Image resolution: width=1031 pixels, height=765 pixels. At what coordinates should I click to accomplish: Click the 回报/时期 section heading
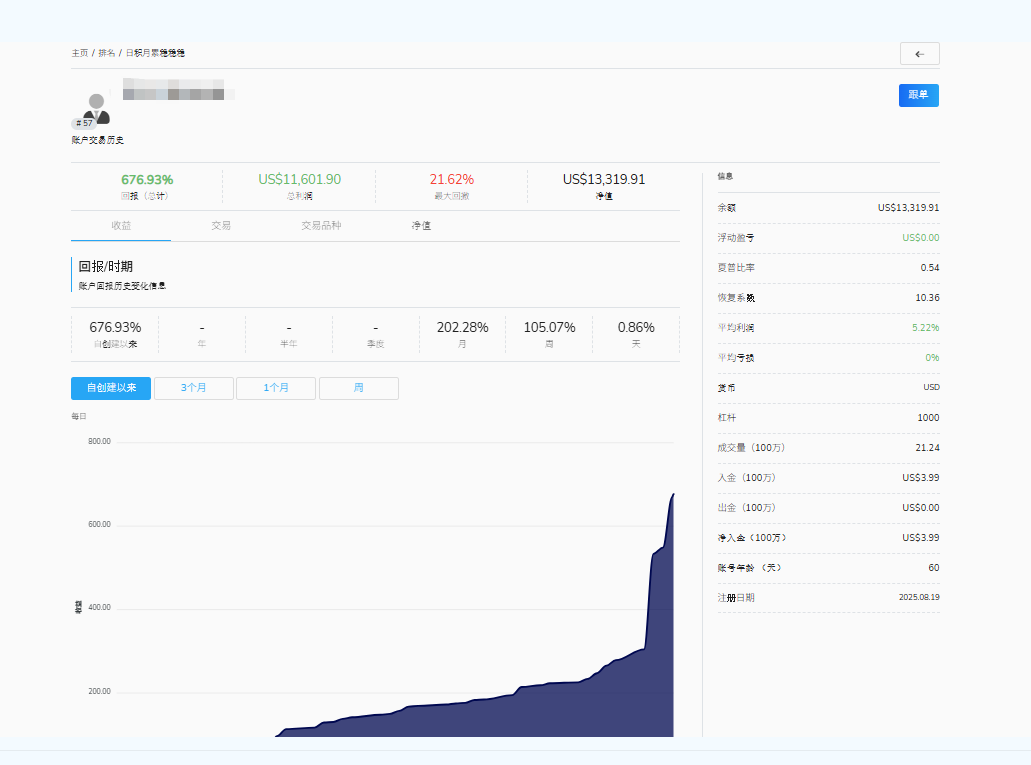click(106, 266)
